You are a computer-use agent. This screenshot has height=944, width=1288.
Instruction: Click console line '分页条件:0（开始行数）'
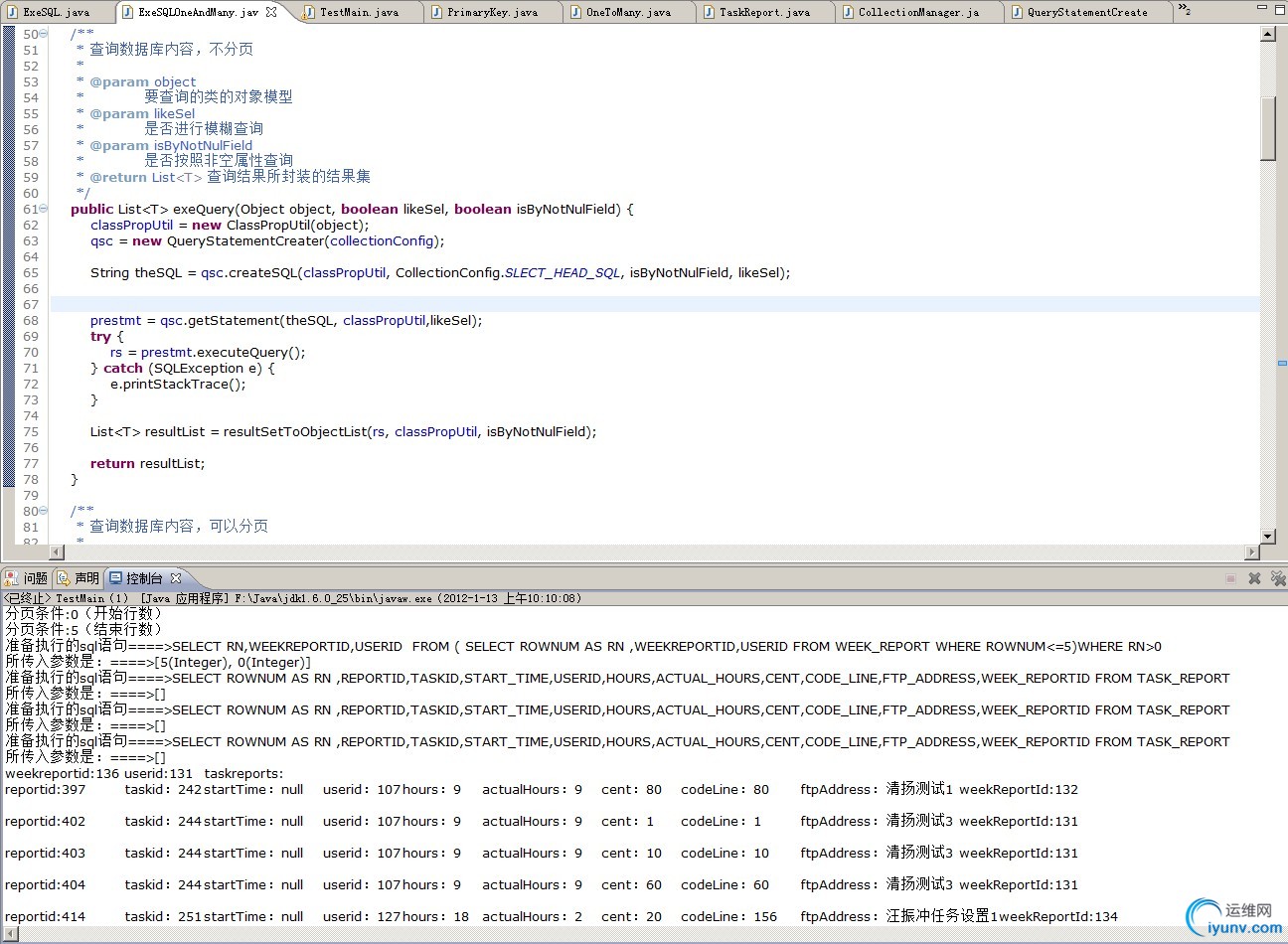[x=83, y=614]
